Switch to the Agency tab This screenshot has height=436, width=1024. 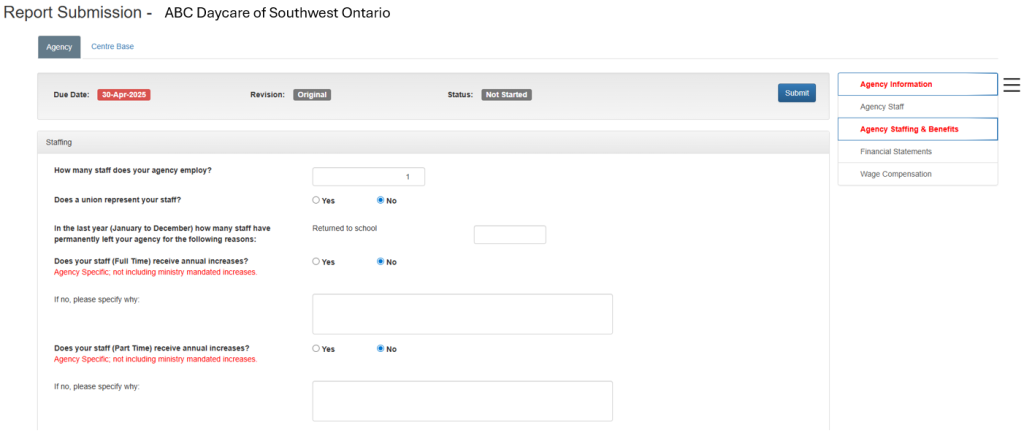point(59,47)
